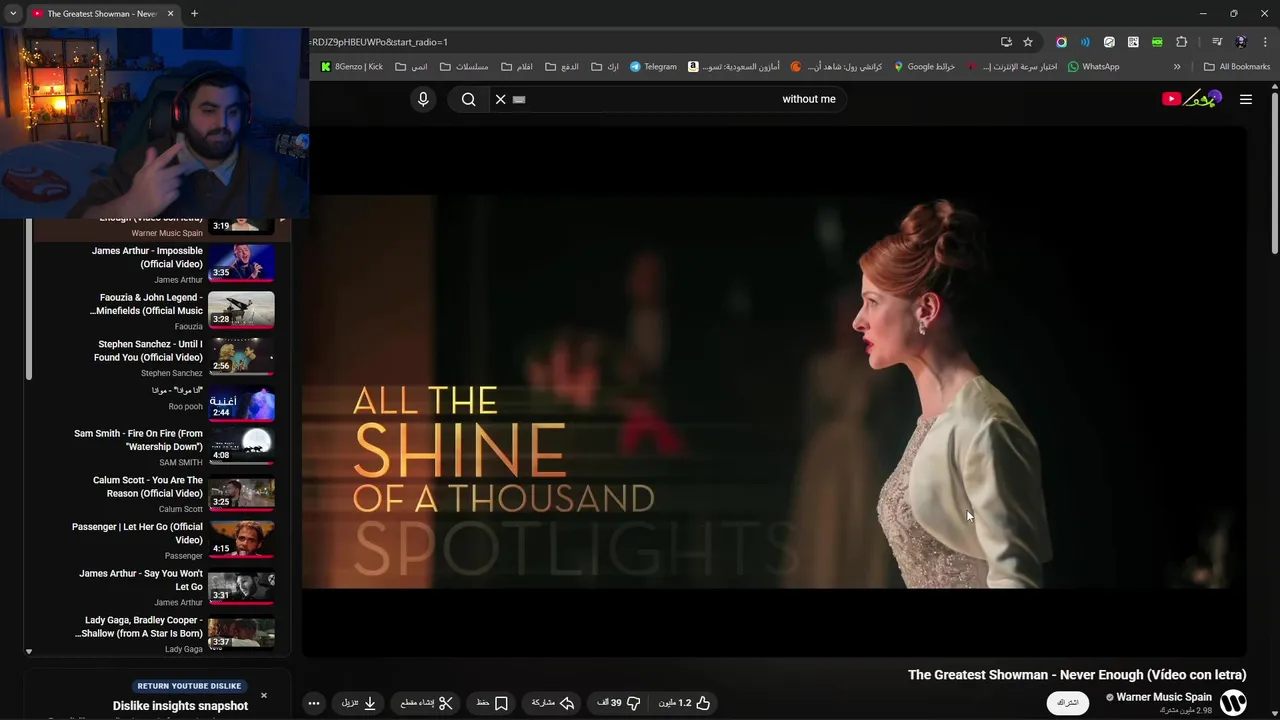
Task: Open the ارك bookmarks folder
Action: pos(605,67)
